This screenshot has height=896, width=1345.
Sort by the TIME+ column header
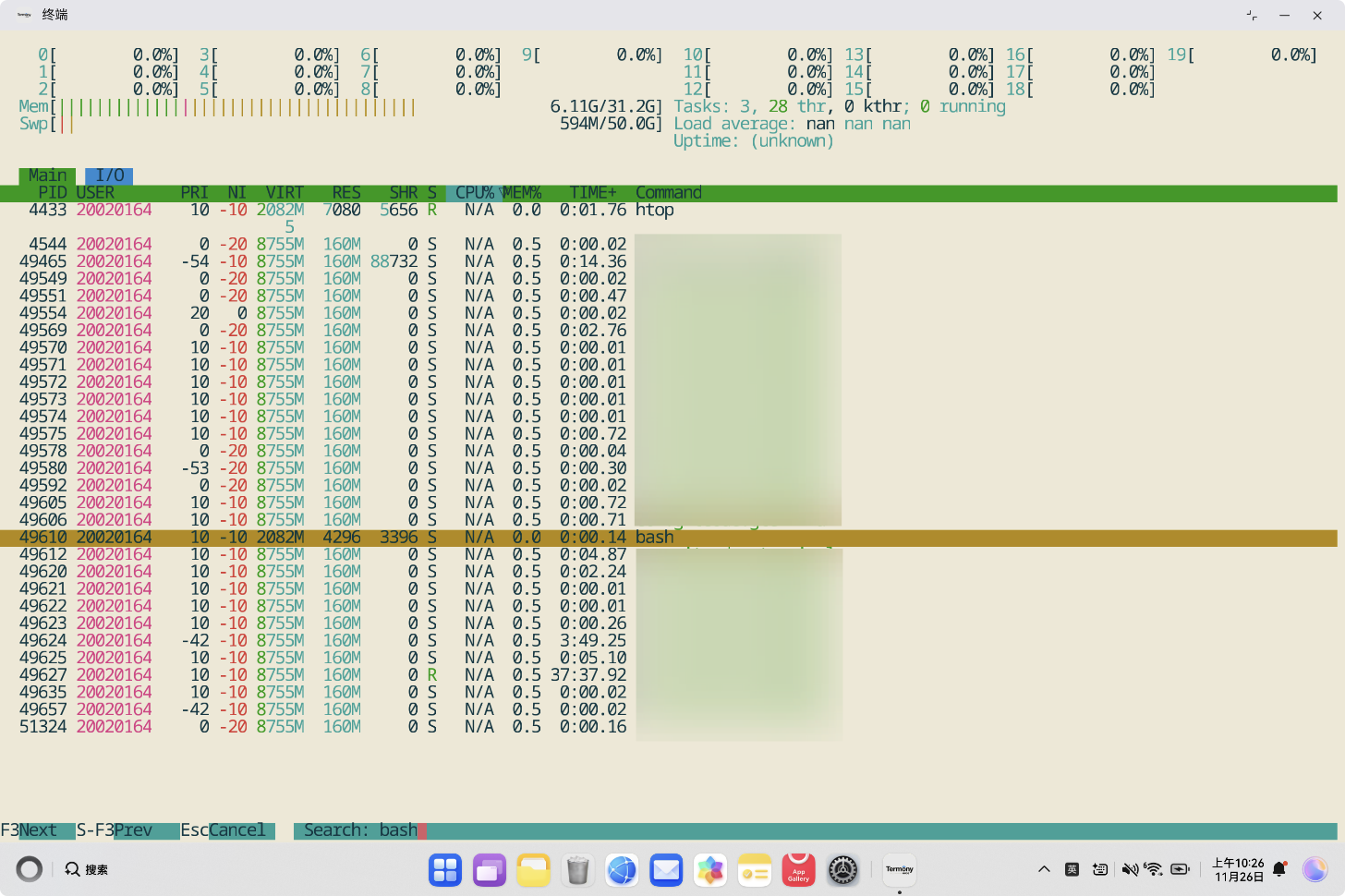tap(592, 193)
